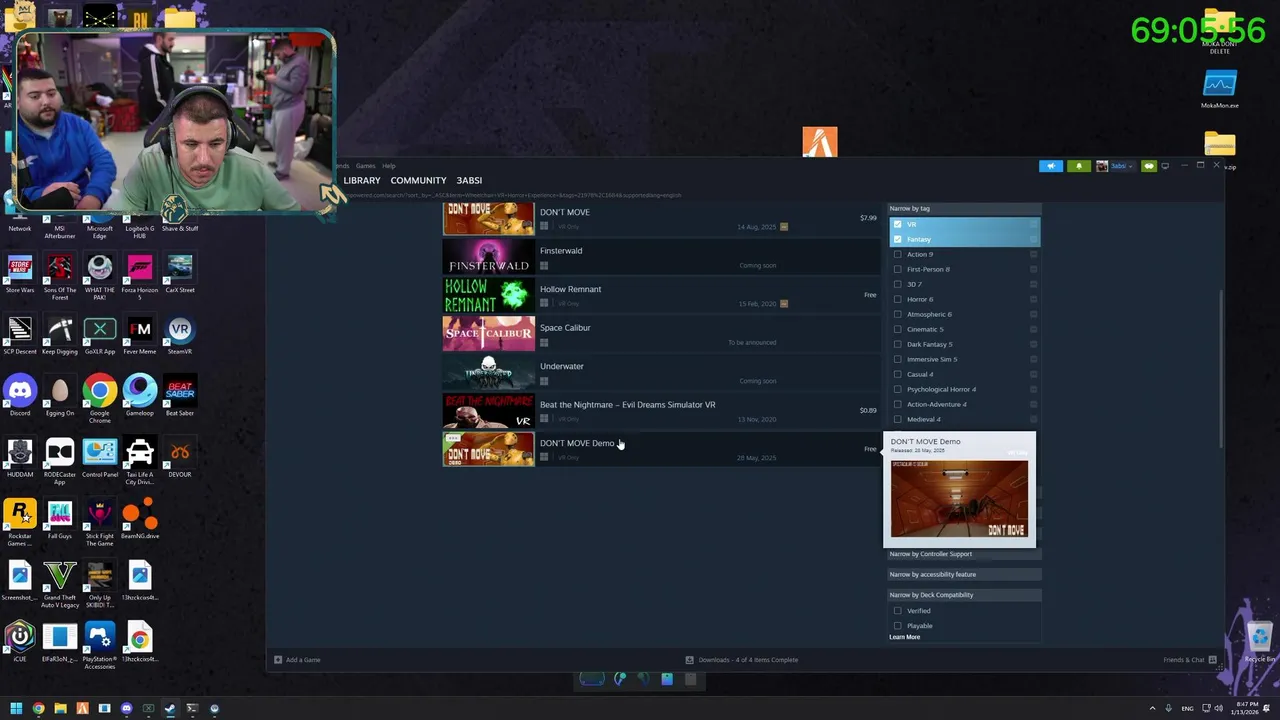Collapse Narrow by Deck Compatibility section
This screenshot has width=1280, height=720.
tap(964, 595)
